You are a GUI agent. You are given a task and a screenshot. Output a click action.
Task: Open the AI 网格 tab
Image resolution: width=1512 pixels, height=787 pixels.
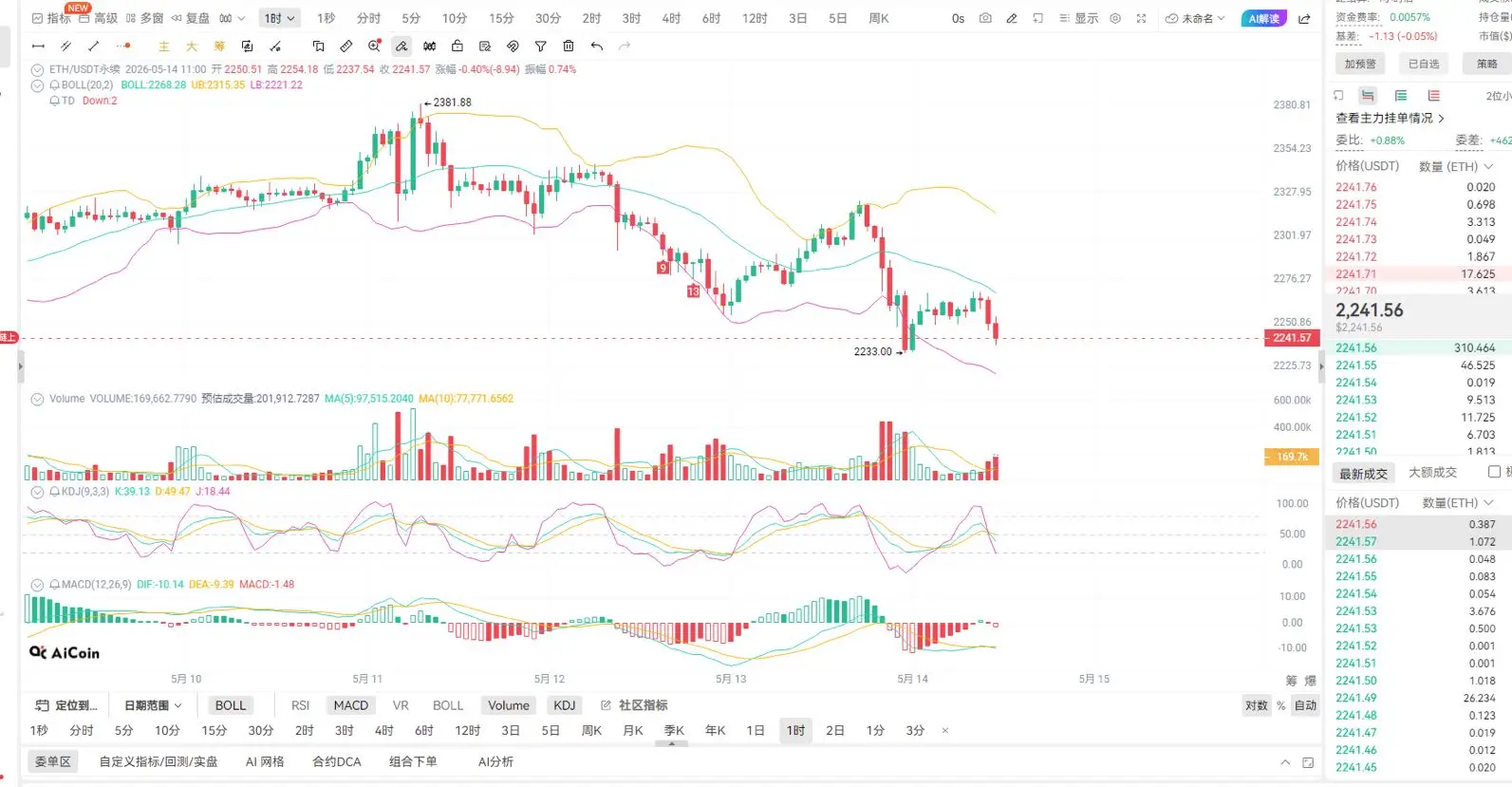point(265,761)
